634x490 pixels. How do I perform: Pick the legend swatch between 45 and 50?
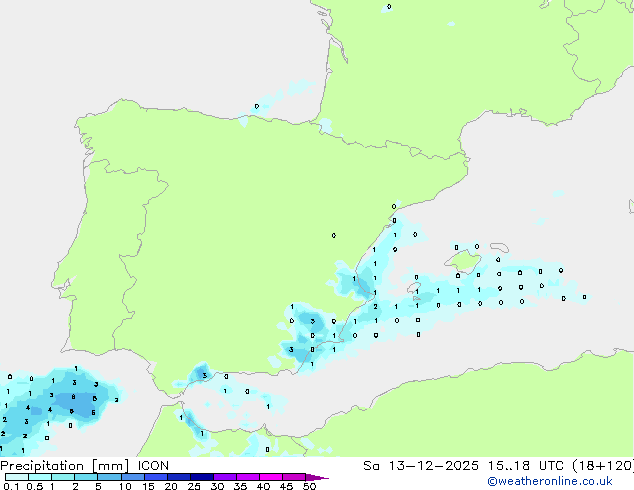[x=294, y=477]
